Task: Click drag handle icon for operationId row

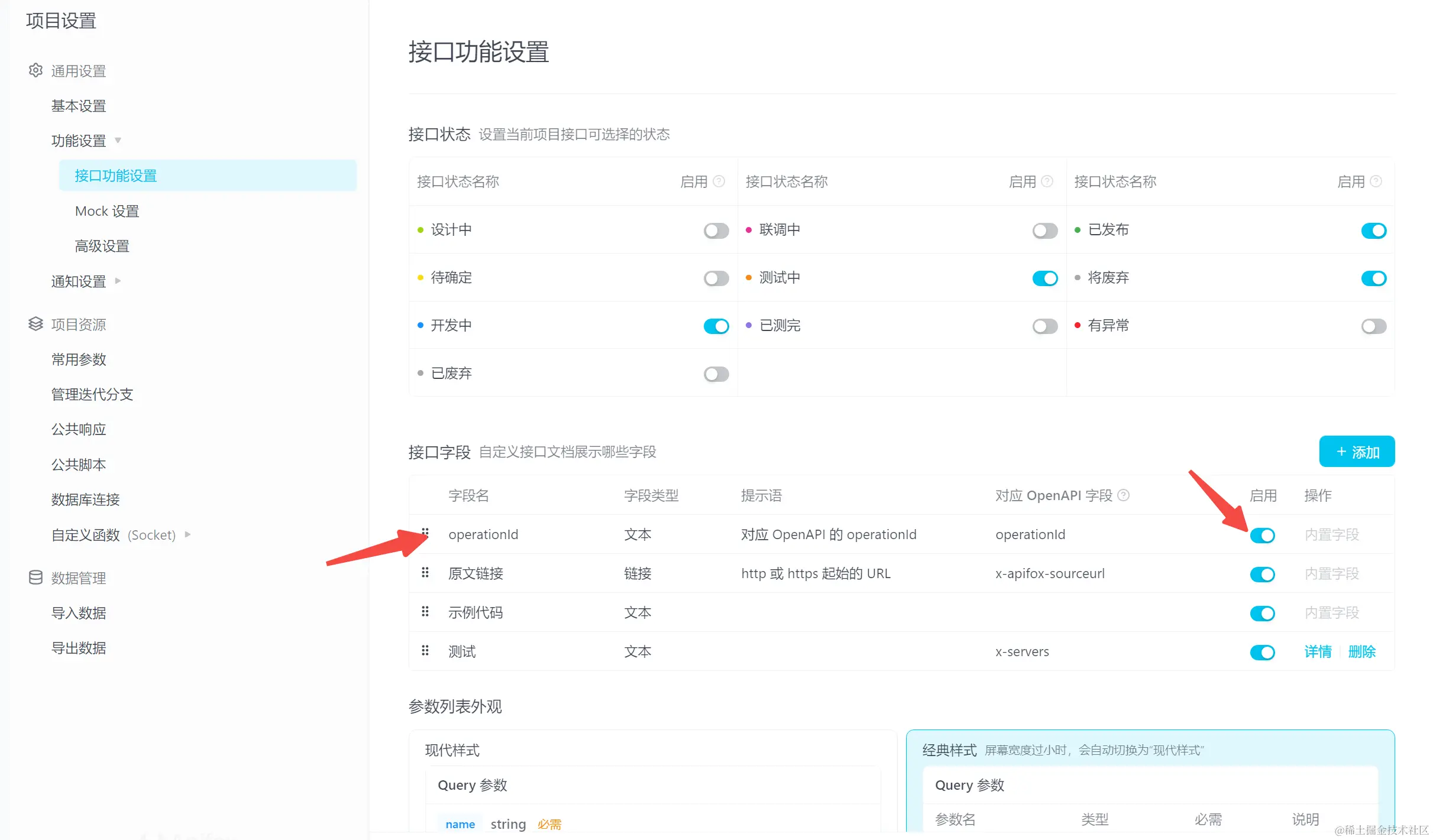Action: point(425,534)
